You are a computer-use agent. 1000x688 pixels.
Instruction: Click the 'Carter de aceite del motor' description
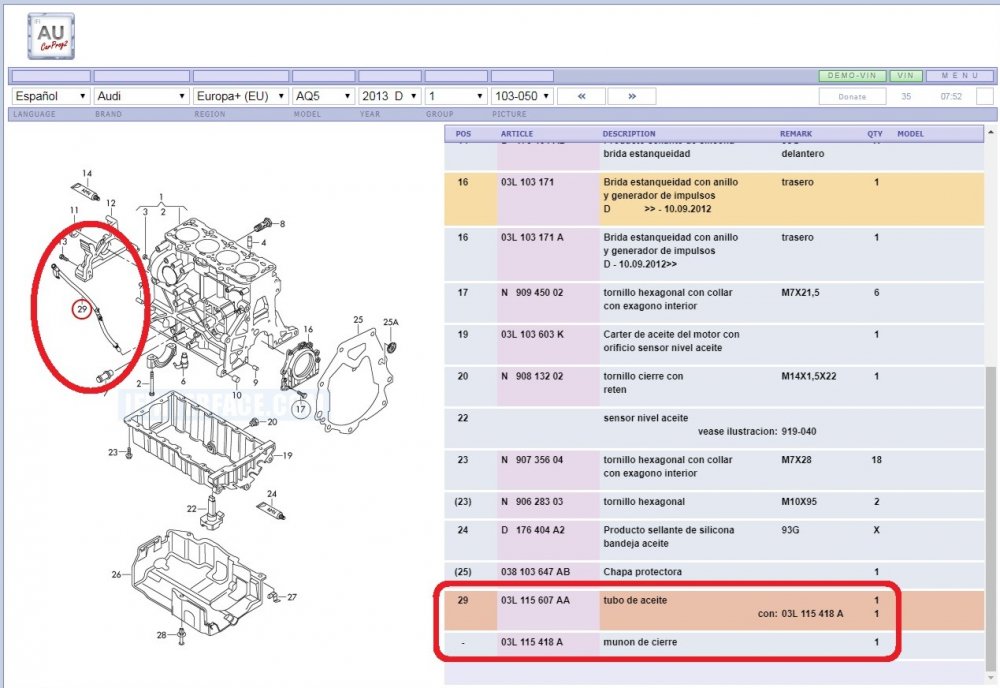[x=672, y=341]
